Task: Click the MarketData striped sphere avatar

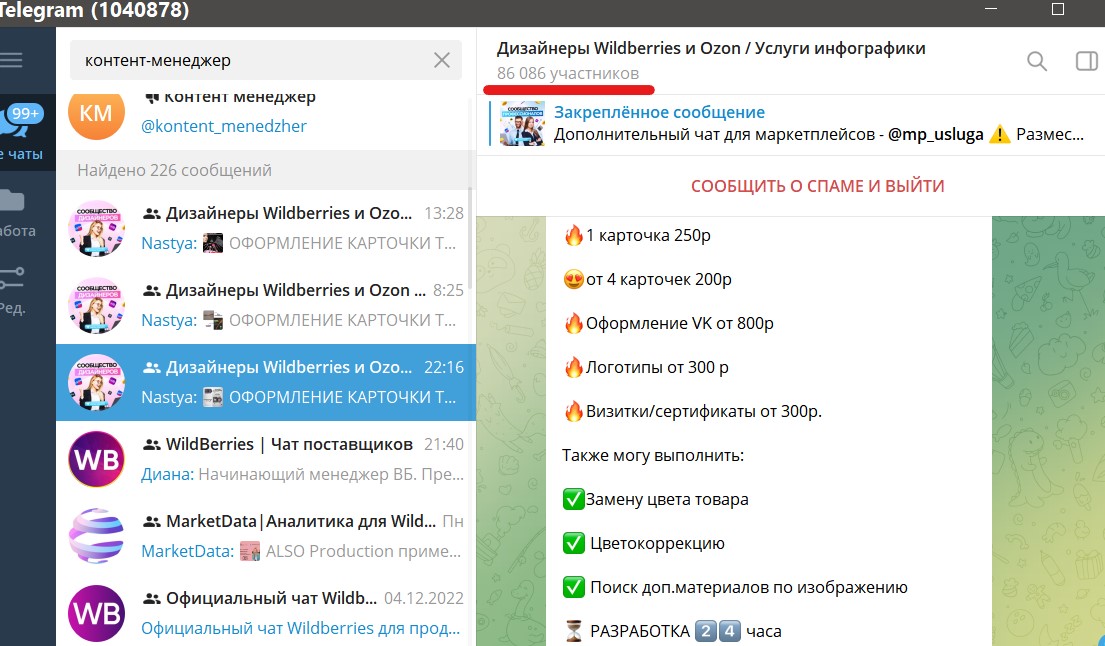Action: click(97, 536)
